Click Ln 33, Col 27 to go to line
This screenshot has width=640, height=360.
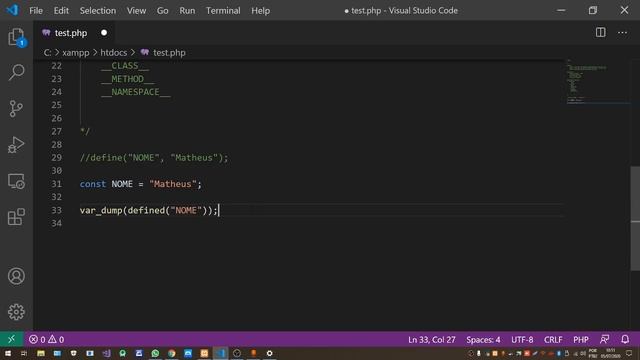pos(431,340)
